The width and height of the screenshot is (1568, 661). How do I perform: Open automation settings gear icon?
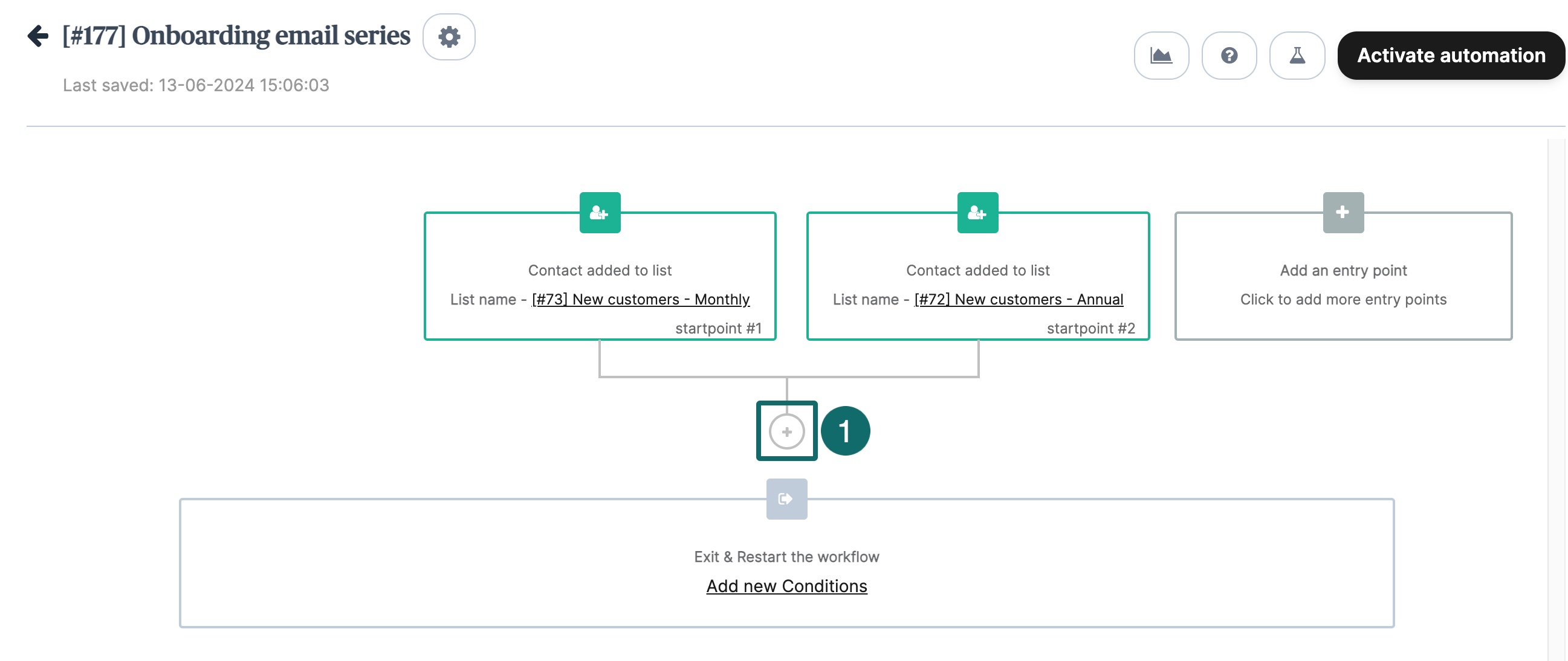[449, 37]
